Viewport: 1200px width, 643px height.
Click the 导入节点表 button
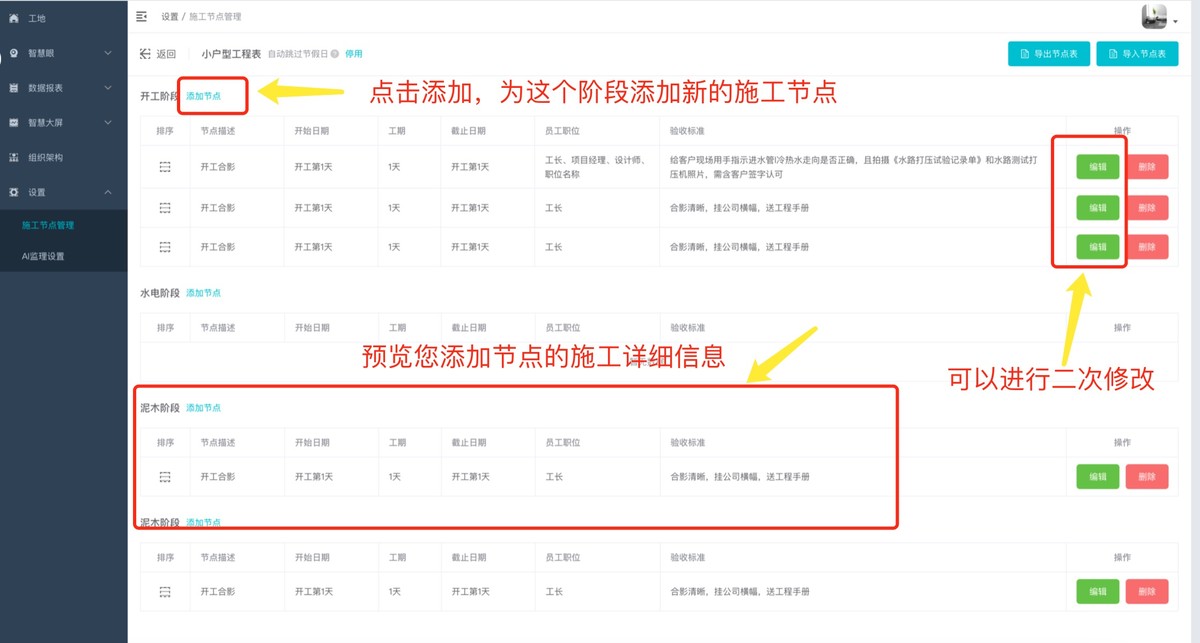point(1137,54)
